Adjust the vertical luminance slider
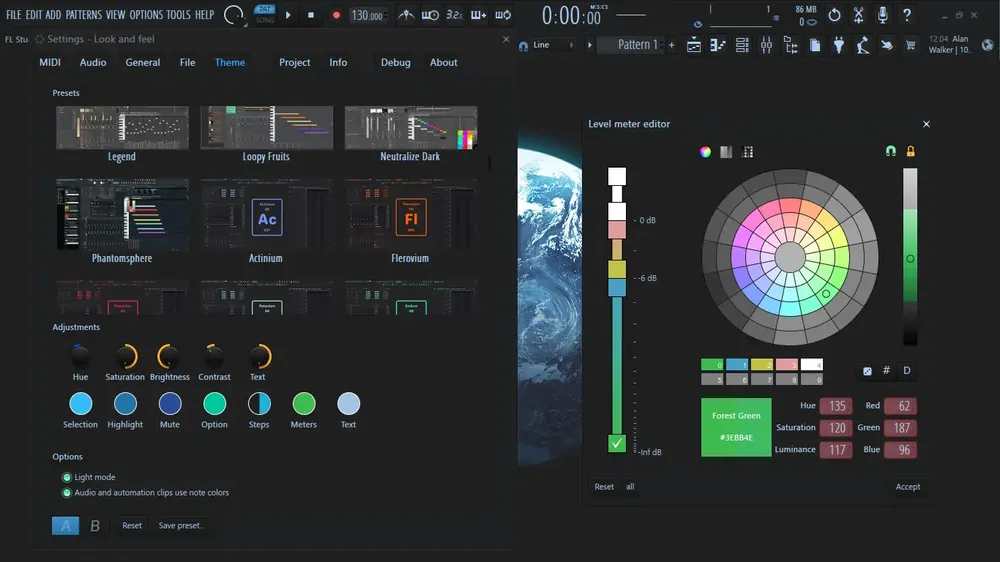This screenshot has height=562, width=1000. click(x=910, y=256)
